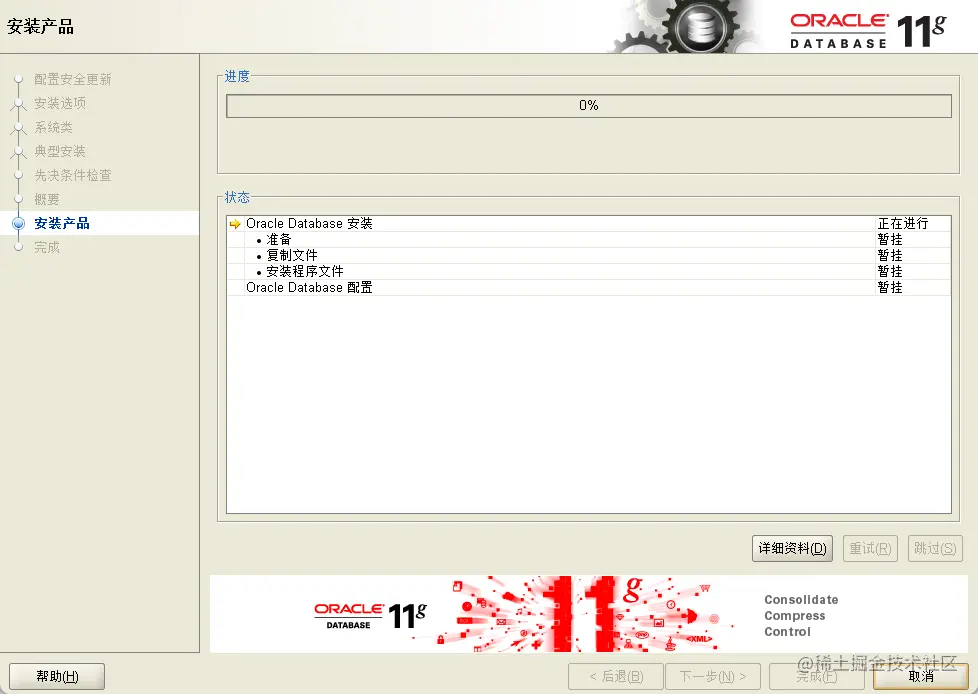Select the 完成 step in sidebar
Screen dimensions: 978x694
pos(47,248)
